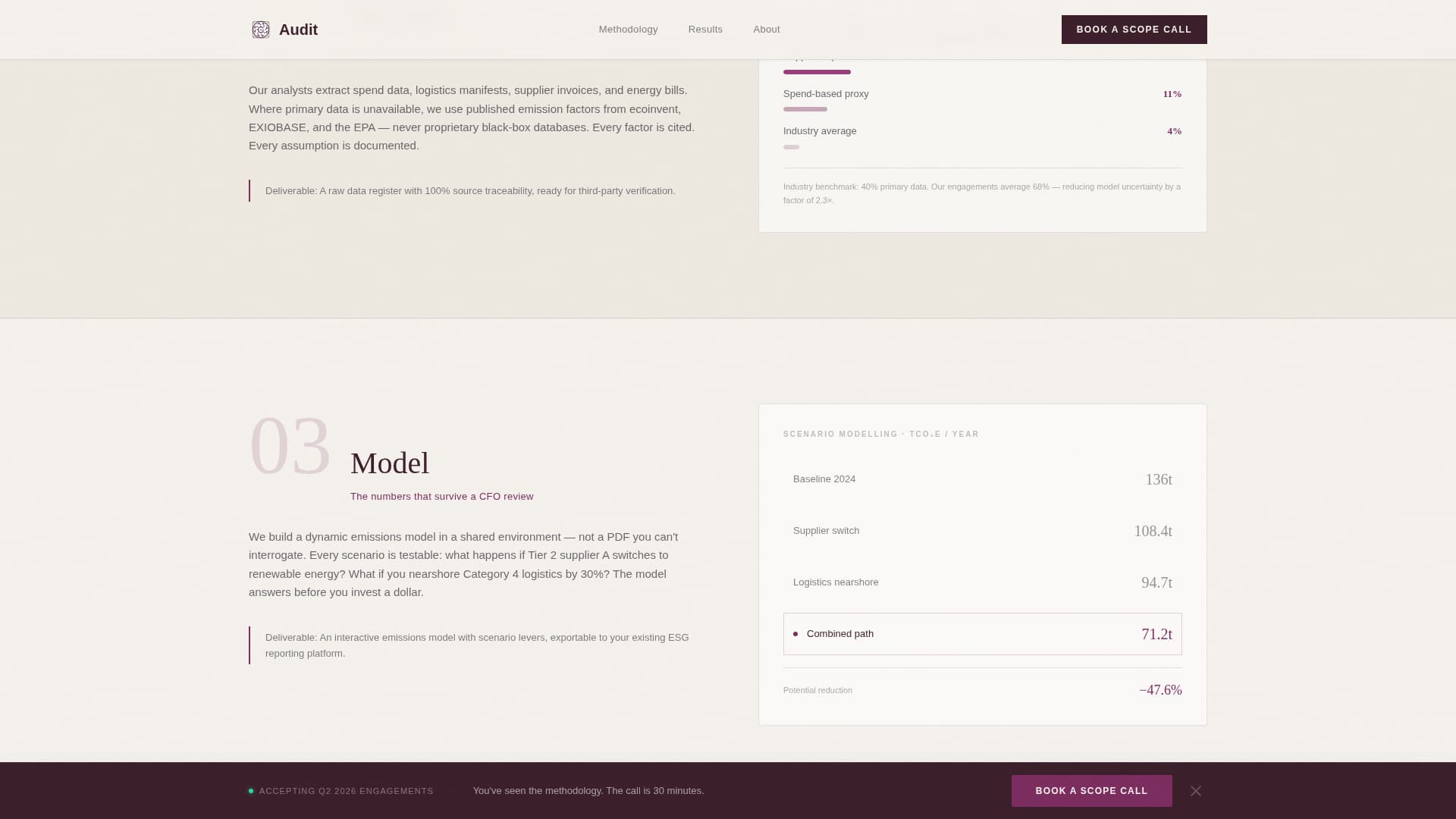Select the Supplier switch scenario row

coord(982,531)
